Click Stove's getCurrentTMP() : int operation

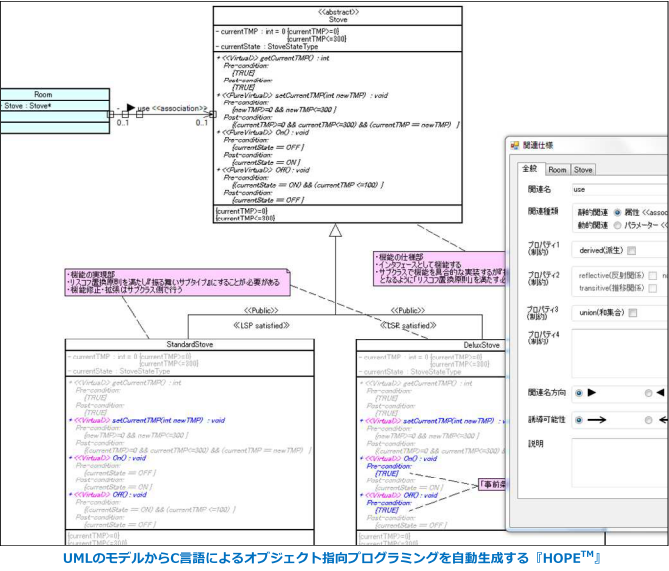pyautogui.click(x=273, y=58)
